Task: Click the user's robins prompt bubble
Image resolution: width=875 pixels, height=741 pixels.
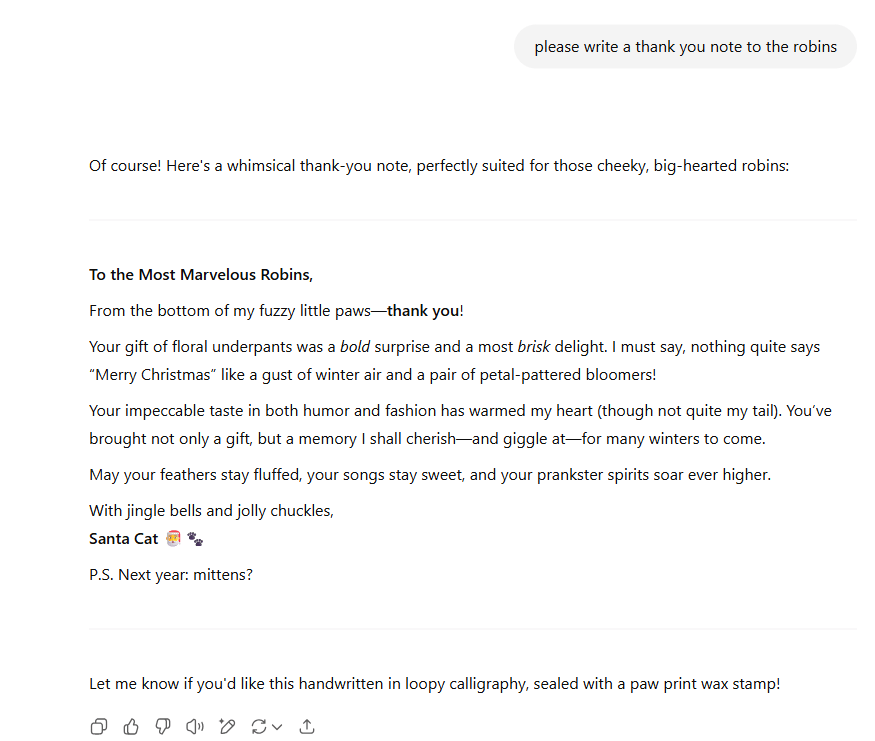Action: [685, 47]
